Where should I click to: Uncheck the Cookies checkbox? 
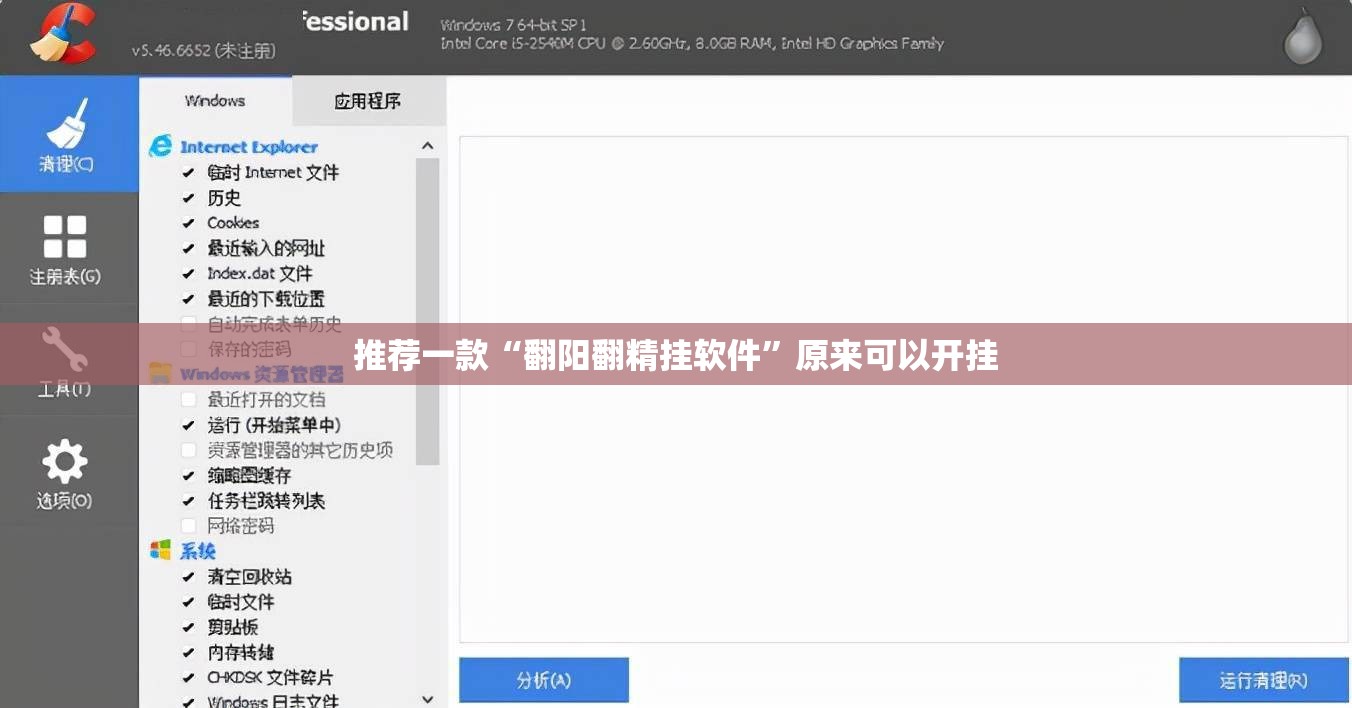[x=188, y=223]
